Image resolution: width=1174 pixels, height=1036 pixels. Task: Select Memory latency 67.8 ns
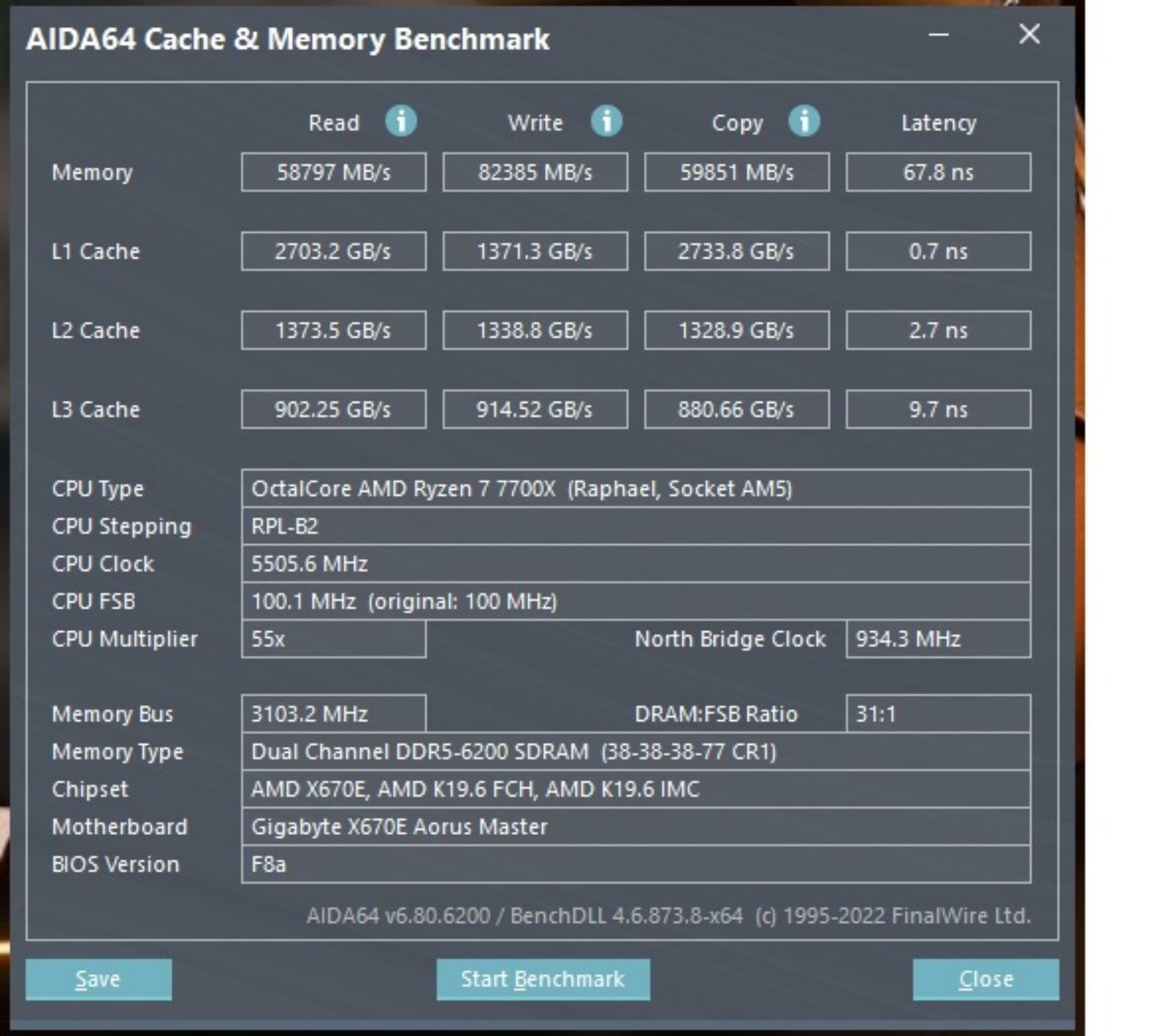[x=939, y=172]
